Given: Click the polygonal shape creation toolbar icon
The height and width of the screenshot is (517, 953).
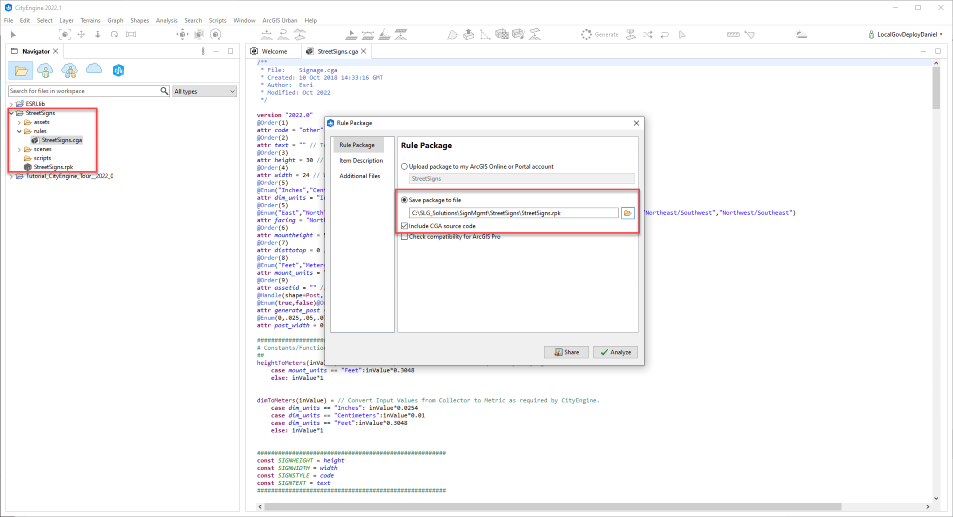Looking at the screenshot, I should click(x=452, y=35).
